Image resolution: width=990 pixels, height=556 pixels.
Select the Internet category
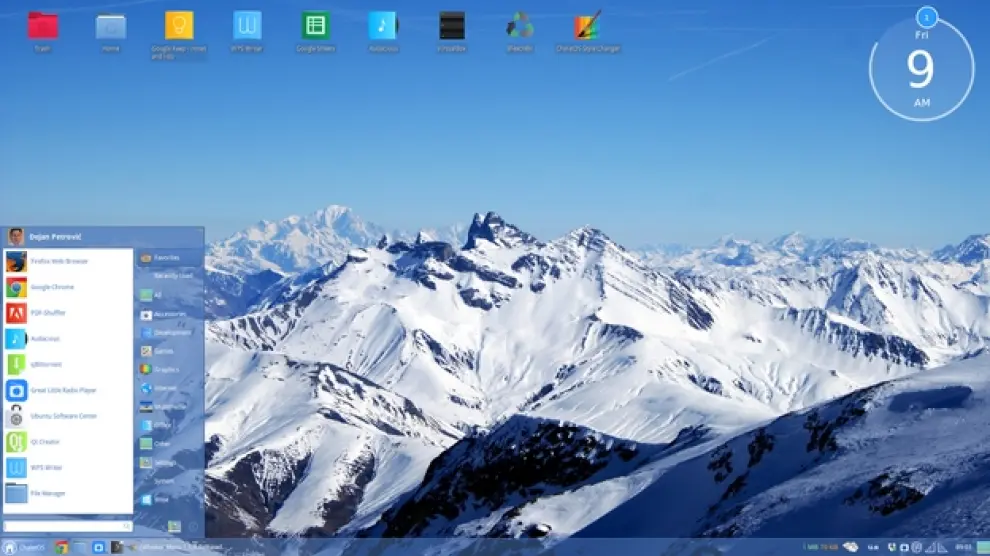(167, 388)
